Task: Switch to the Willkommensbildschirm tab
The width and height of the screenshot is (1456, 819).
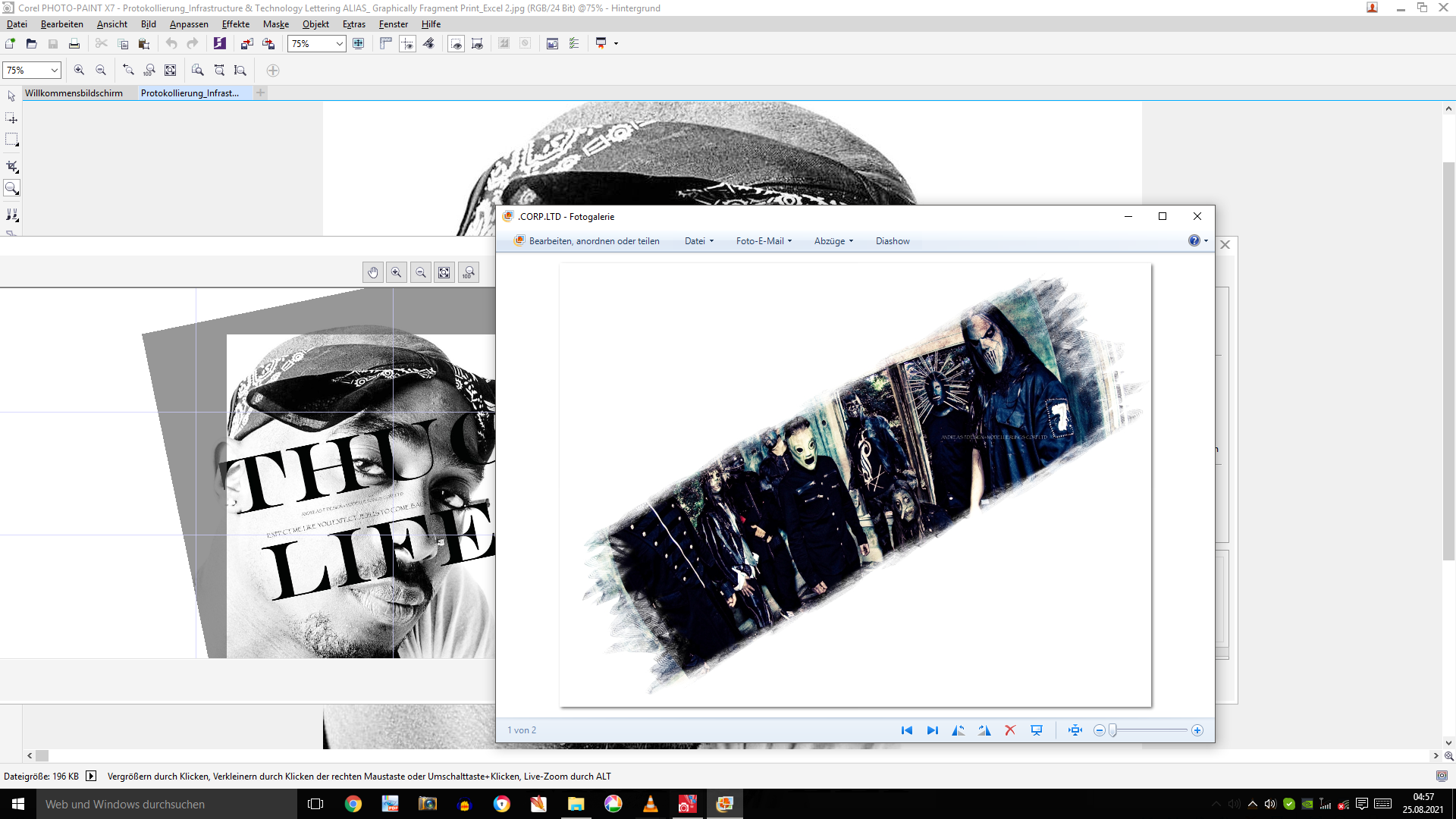Action: click(74, 93)
